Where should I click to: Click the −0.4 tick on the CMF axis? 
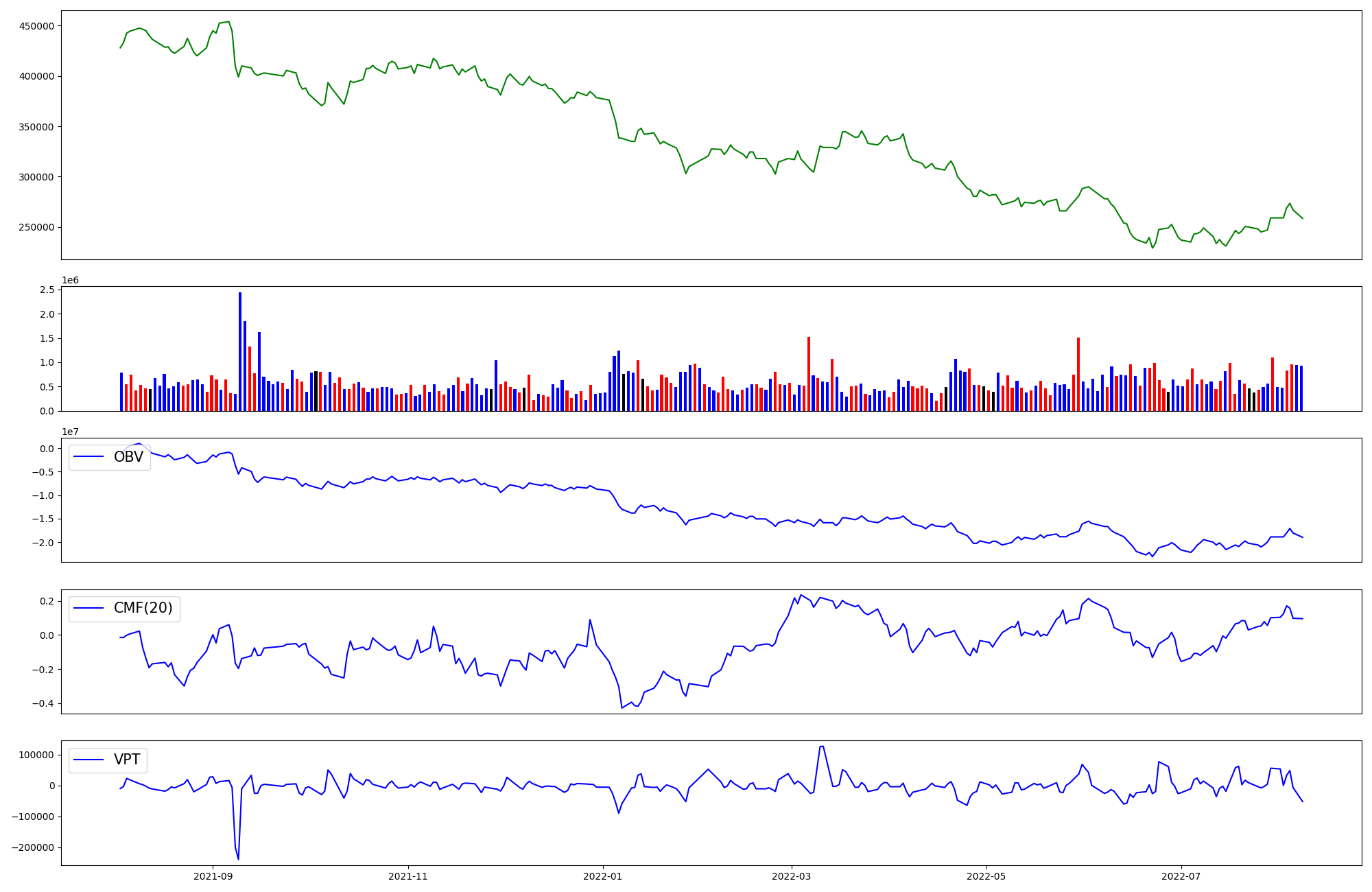42,703
